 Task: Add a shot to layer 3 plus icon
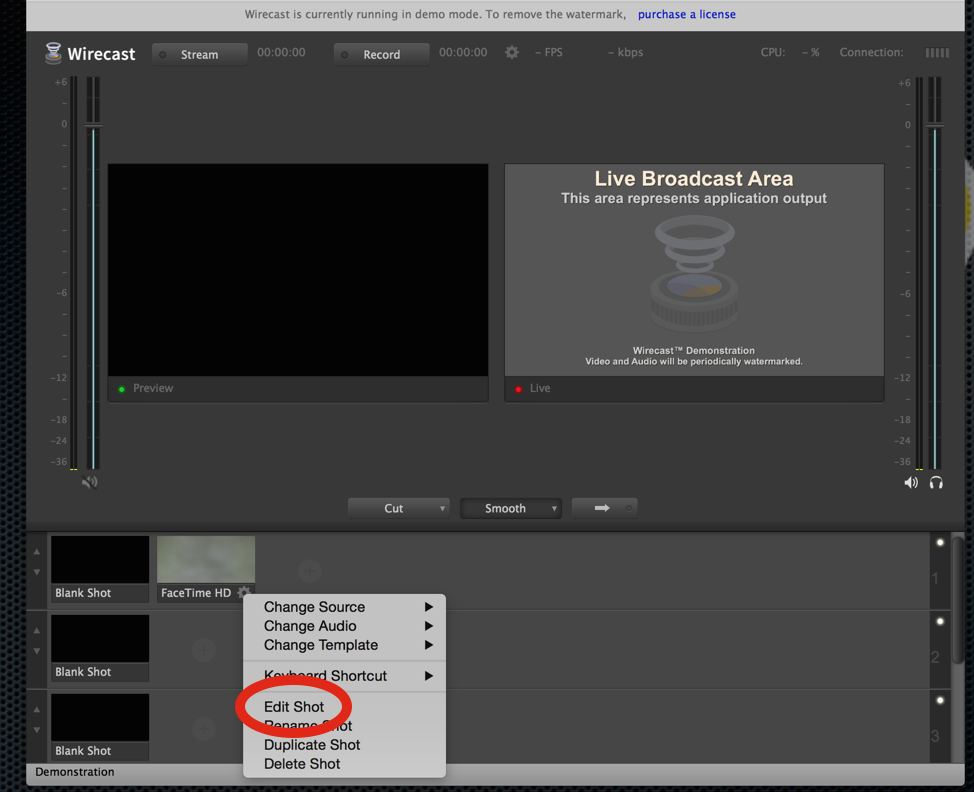pos(204,729)
